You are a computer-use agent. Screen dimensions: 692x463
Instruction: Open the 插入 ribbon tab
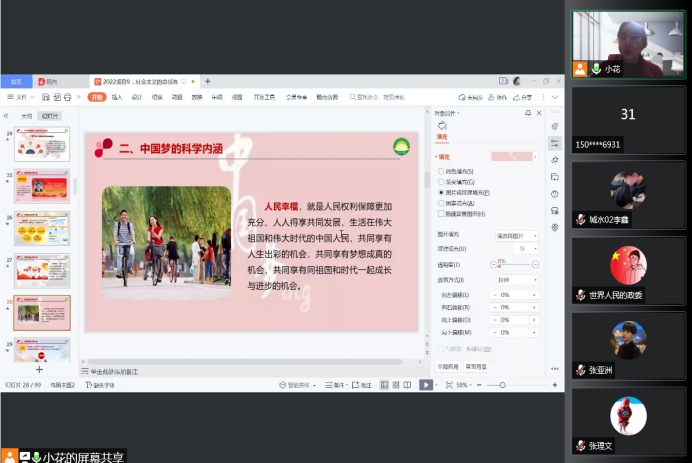point(117,97)
